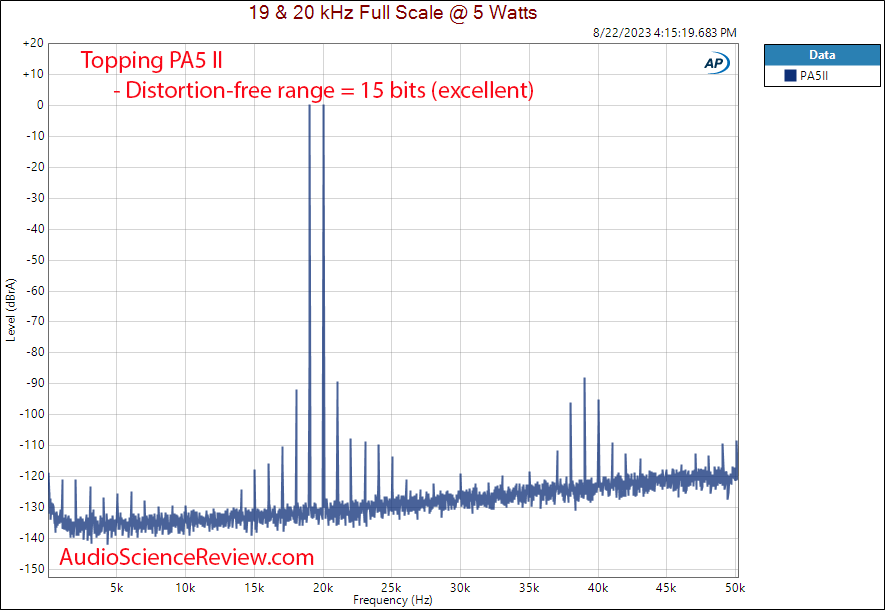Click the 40k frequency axis label
Screen dimensions: 885x610
(598, 588)
